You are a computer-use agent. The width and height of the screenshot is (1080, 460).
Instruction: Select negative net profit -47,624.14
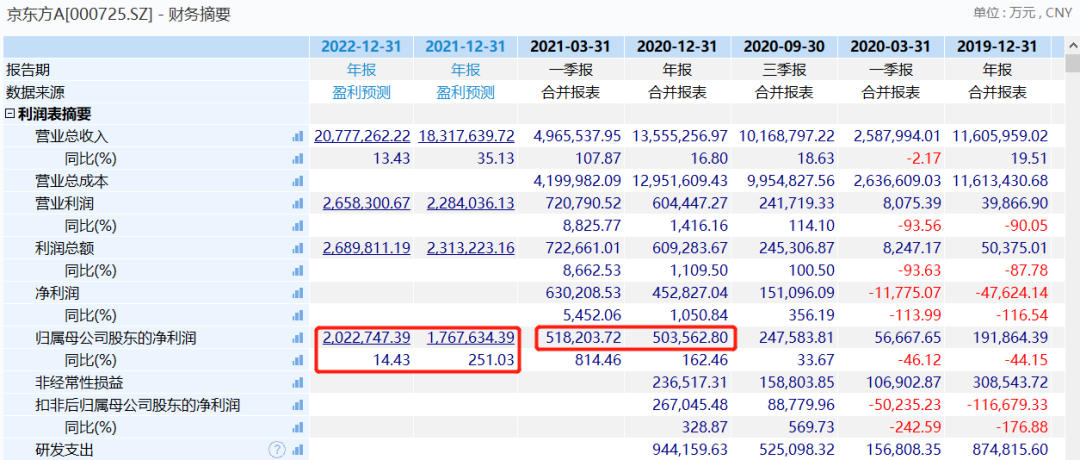pos(1009,293)
